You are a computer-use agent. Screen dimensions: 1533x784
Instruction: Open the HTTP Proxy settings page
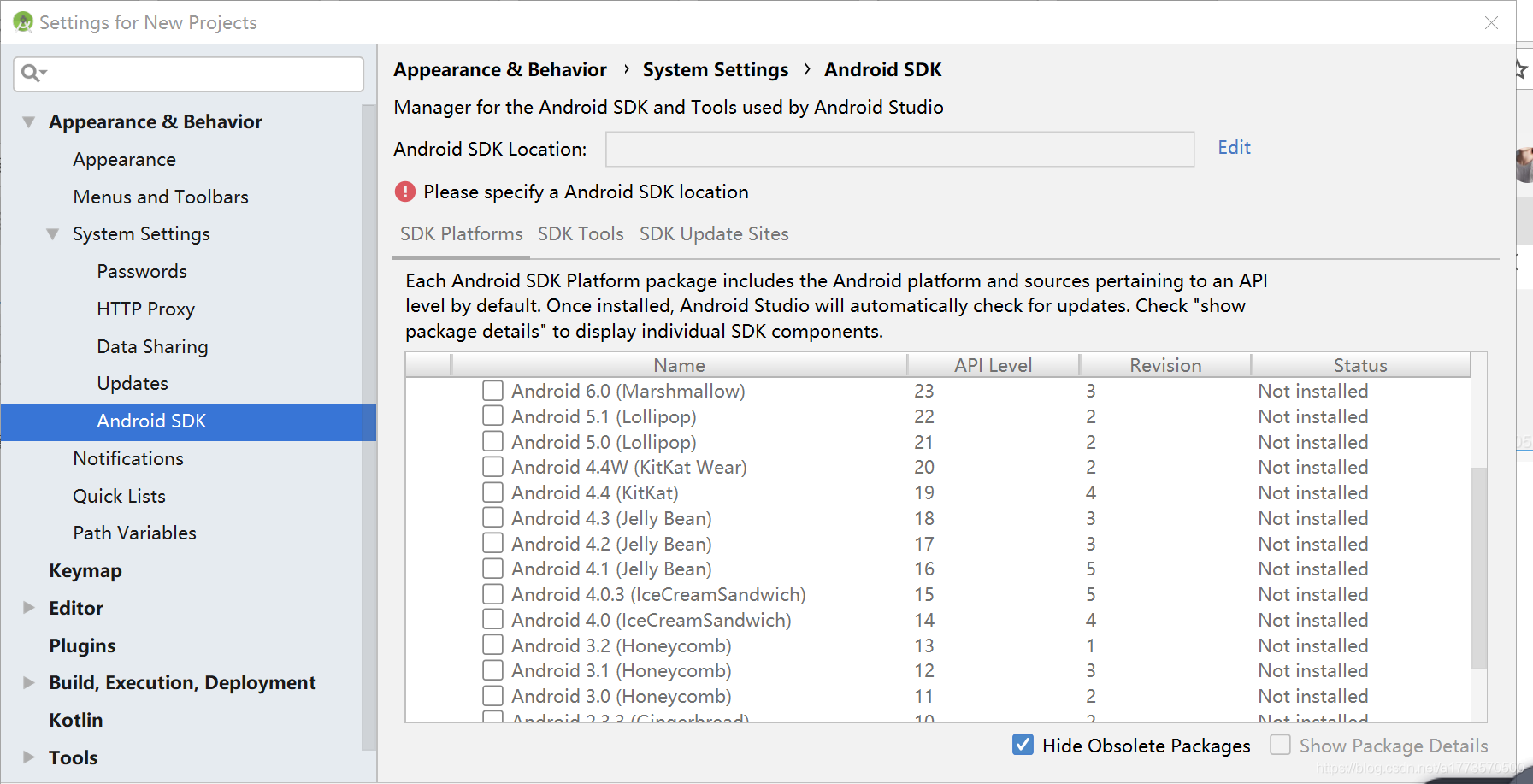(145, 309)
